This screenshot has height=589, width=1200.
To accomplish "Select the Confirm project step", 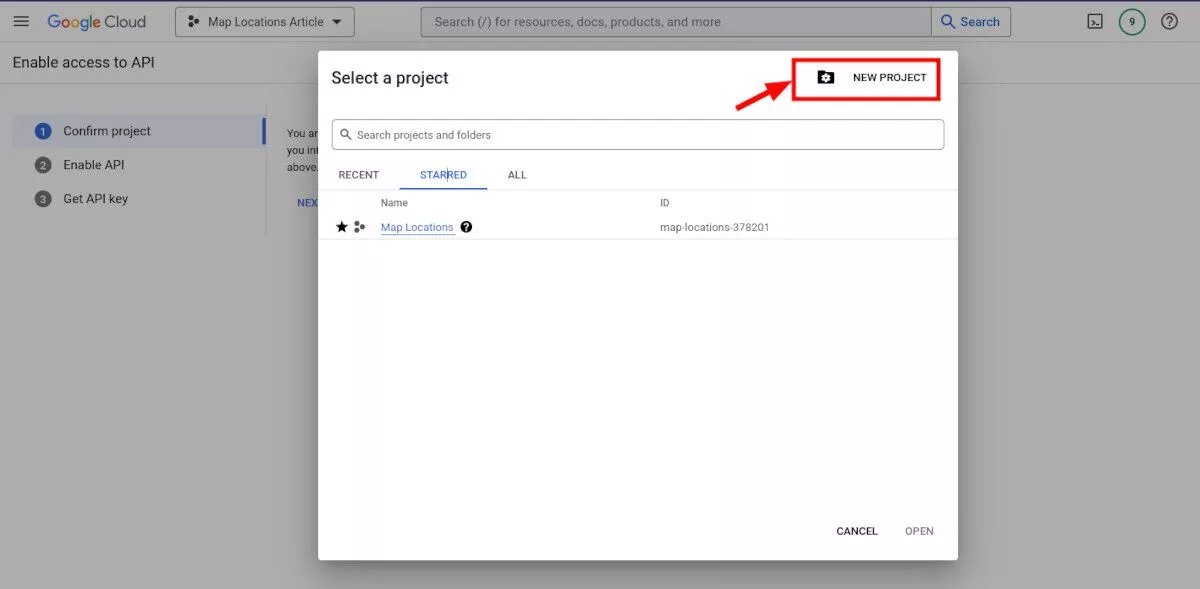I will click(138, 131).
